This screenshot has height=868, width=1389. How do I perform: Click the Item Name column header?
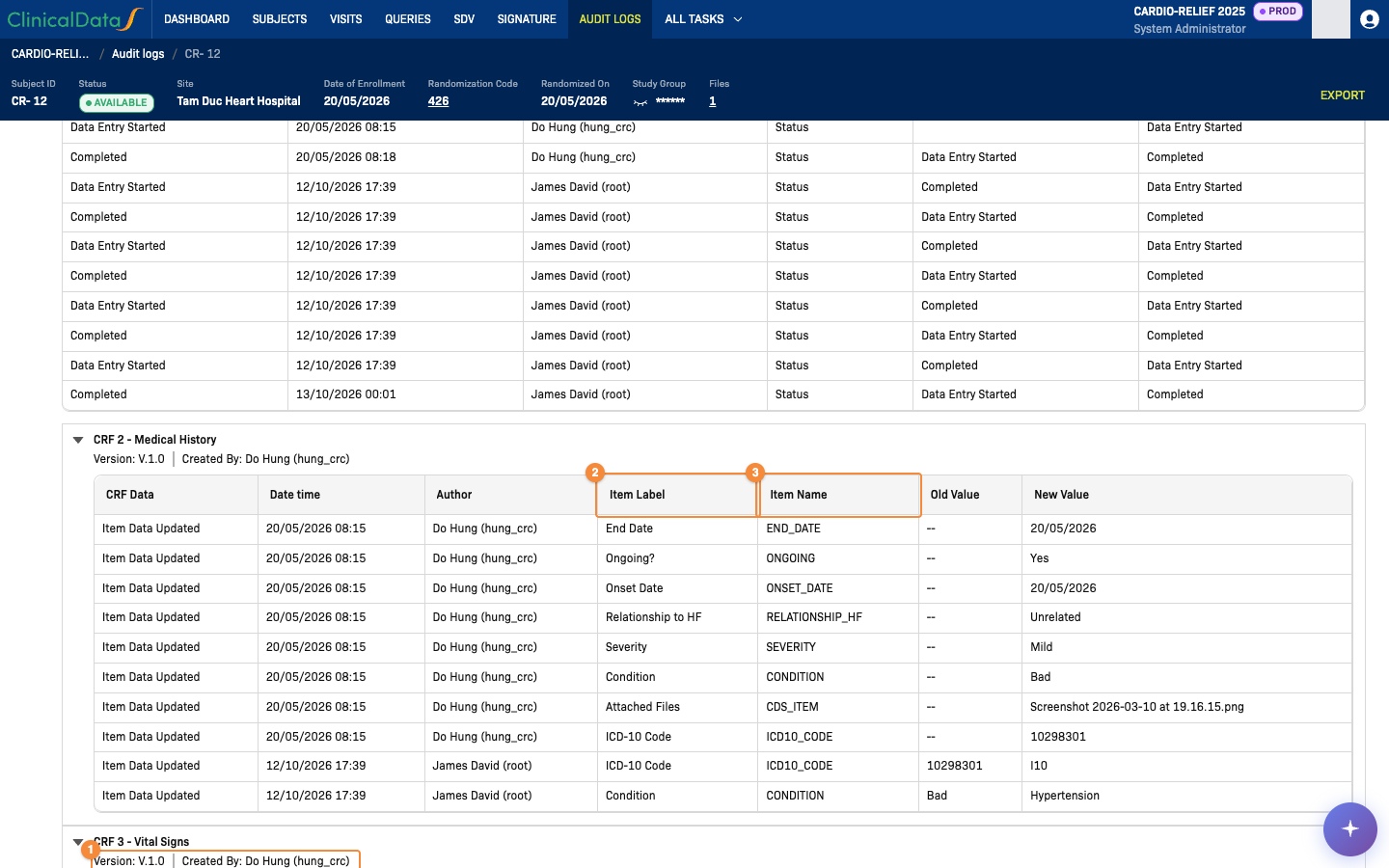pyautogui.click(x=839, y=495)
